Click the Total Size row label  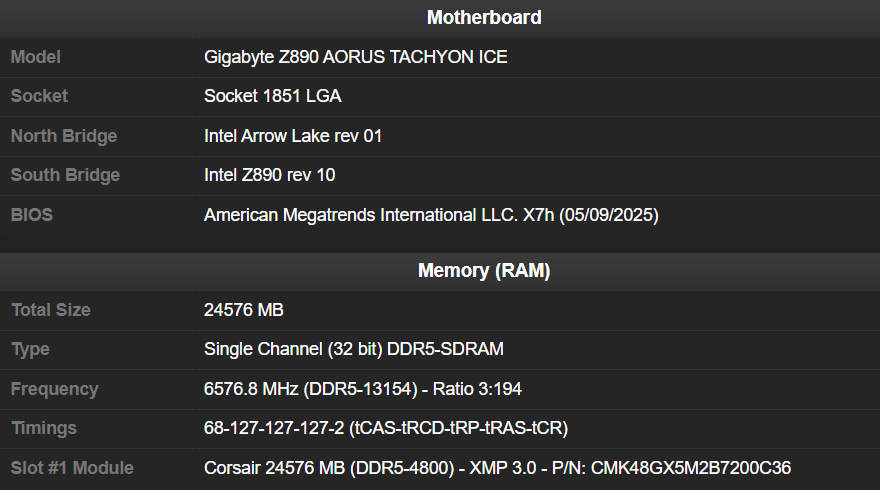tap(51, 310)
